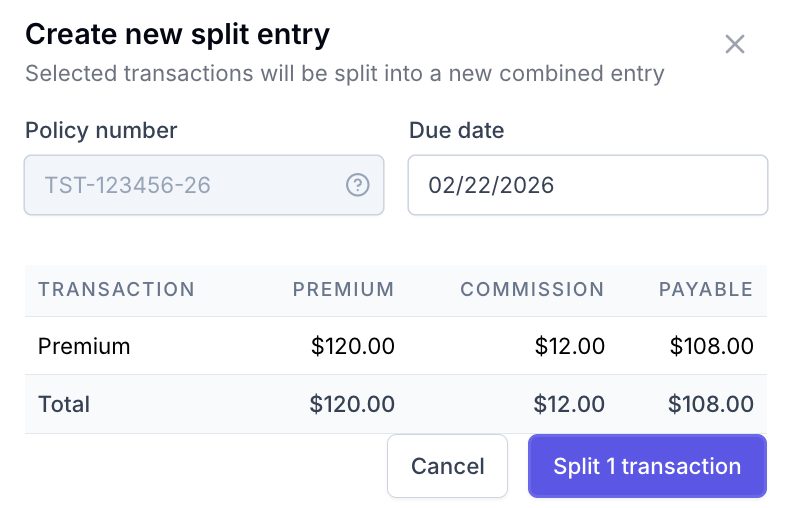Viewport: 786px width, 508px height.
Task: Click the Total row $108.00 payable
Action: click(711, 404)
